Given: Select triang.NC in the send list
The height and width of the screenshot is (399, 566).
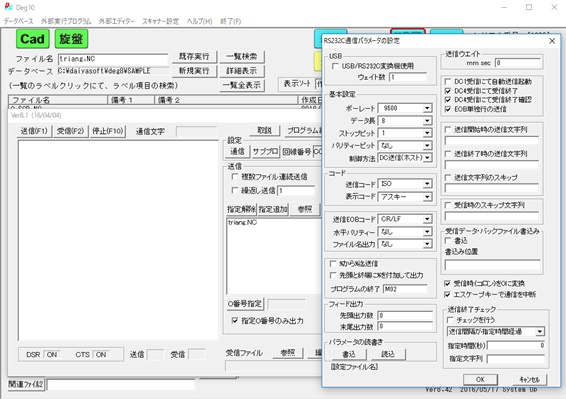Looking at the screenshot, I should [243, 222].
